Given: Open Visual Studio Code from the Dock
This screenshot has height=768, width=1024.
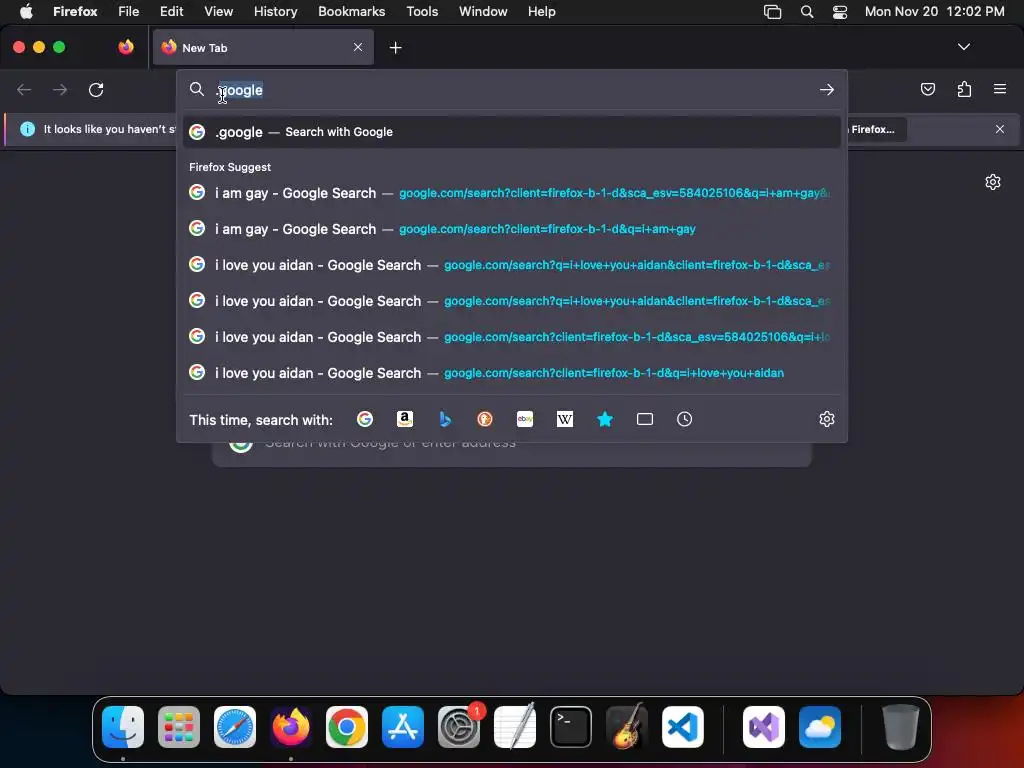Looking at the screenshot, I should point(683,727).
